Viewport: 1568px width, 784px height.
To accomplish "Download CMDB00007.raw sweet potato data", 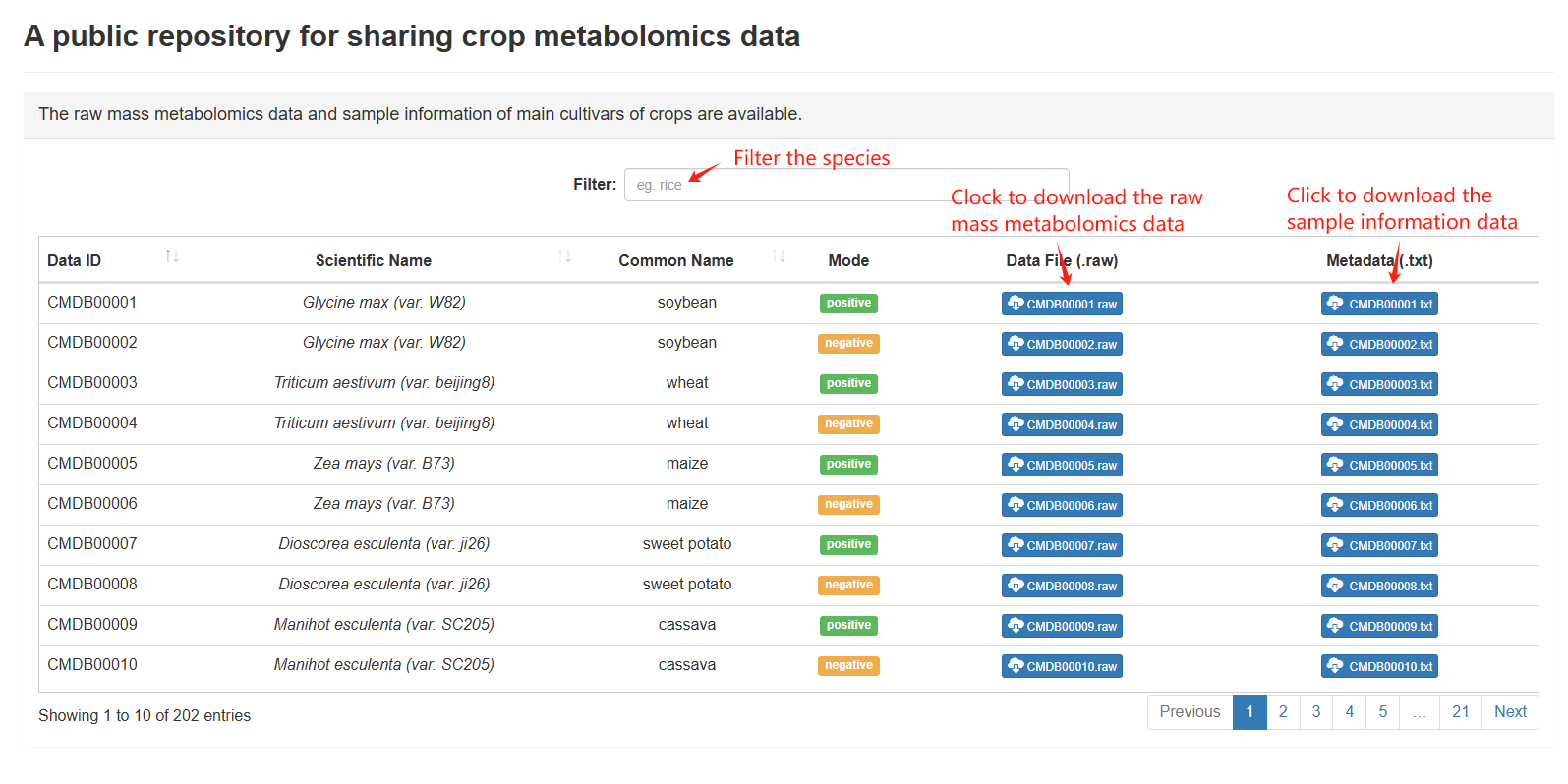I will tap(1062, 545).
